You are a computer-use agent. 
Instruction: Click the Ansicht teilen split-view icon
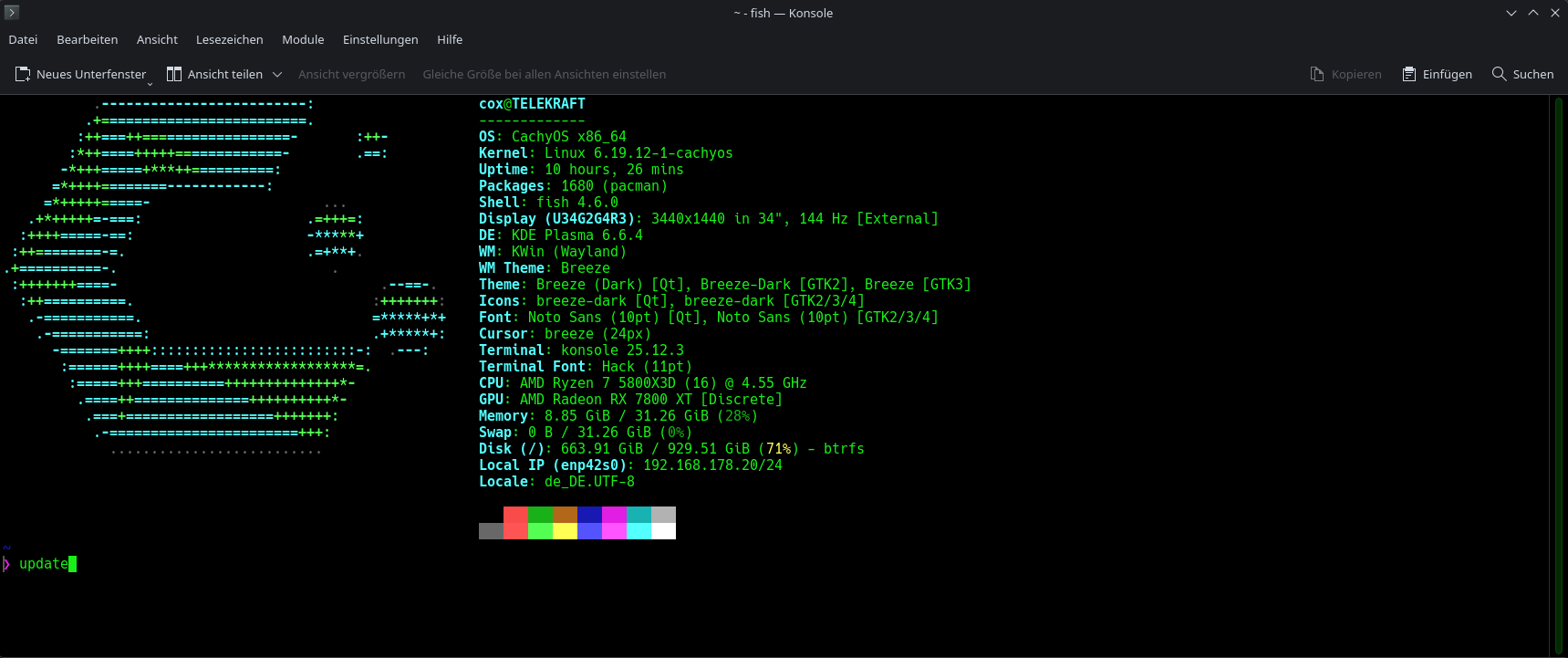pyautogui.click(x=174, y=74)
